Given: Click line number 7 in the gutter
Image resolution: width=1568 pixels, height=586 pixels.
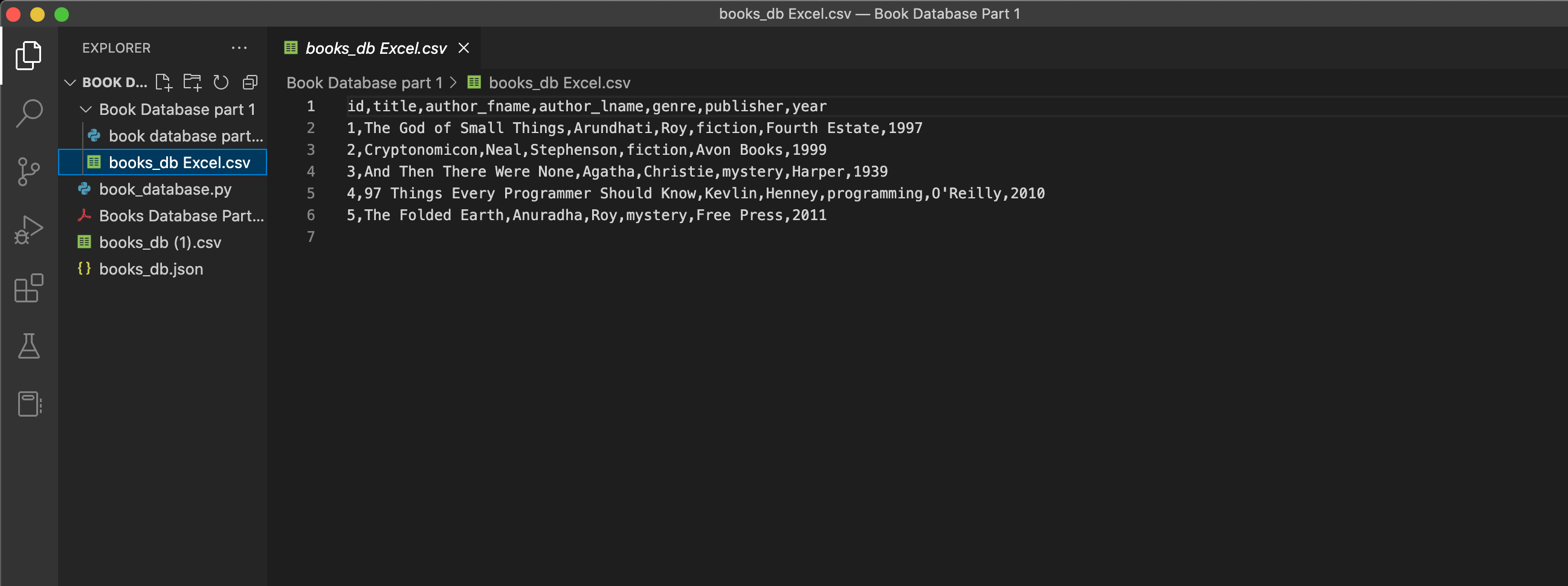Looking at the screenshot, I should tap(311, 236).
